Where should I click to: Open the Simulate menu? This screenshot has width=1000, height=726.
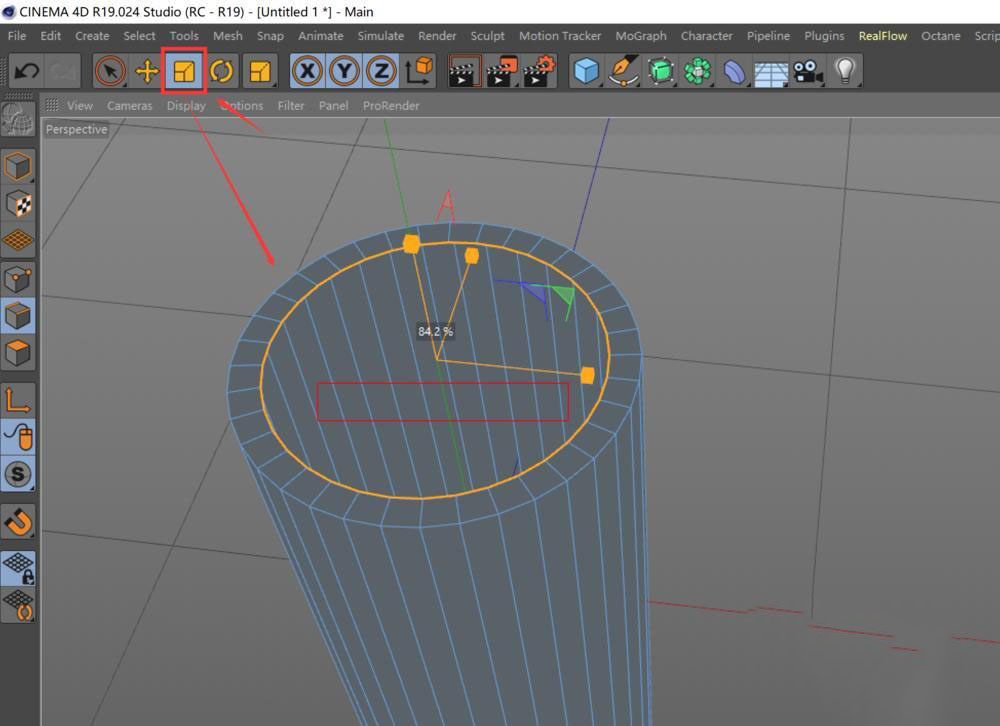[381, 36]
